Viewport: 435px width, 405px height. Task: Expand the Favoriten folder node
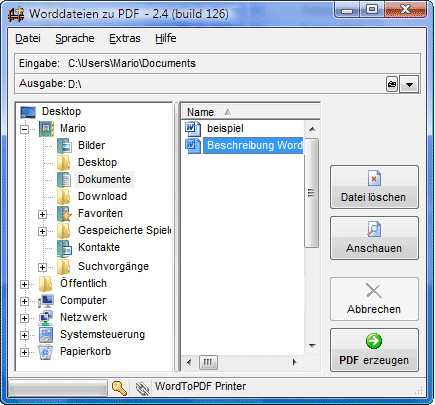[x=42, y=214]
